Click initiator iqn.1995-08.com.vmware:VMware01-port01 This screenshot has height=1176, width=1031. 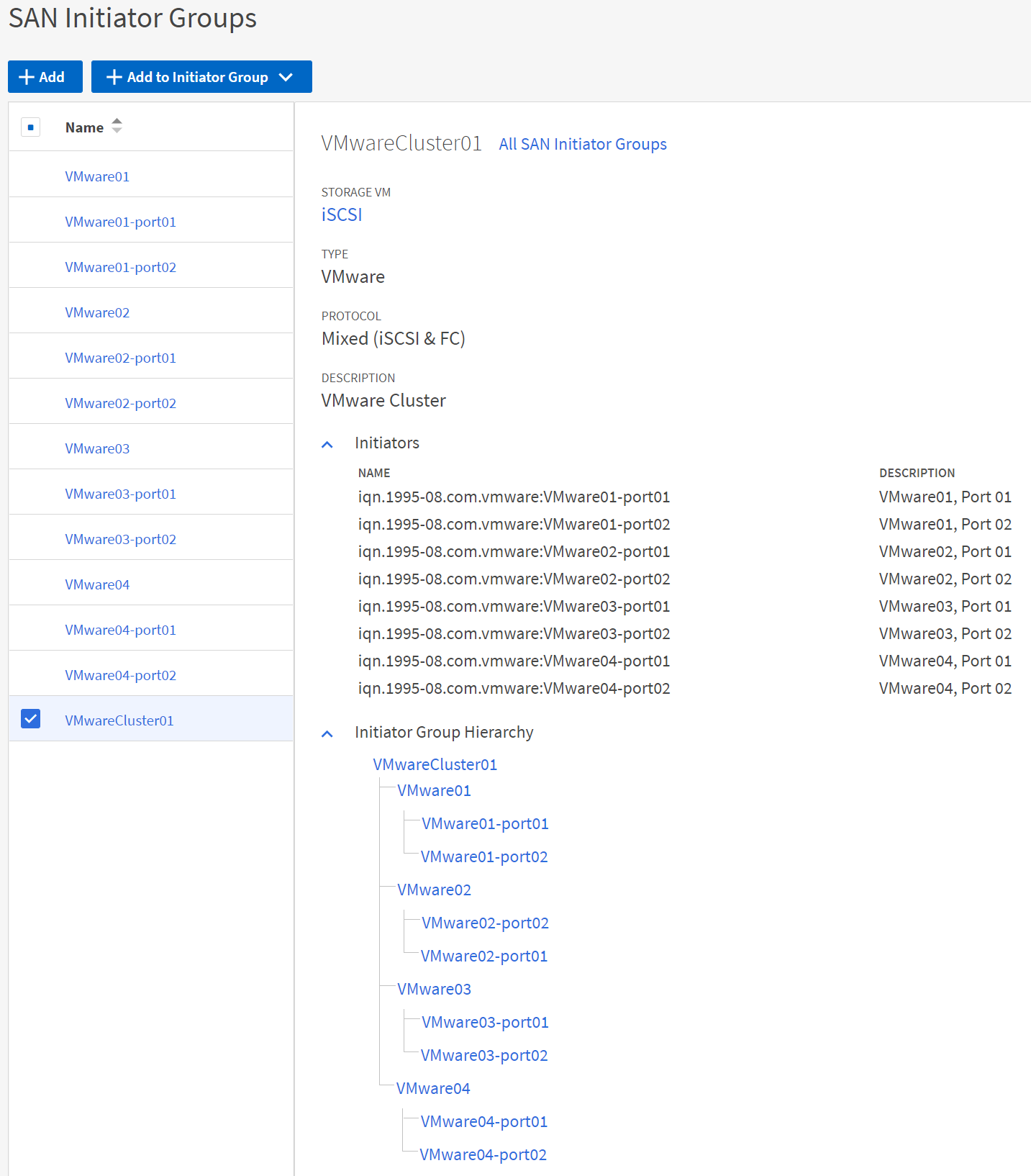click(514, 497)
